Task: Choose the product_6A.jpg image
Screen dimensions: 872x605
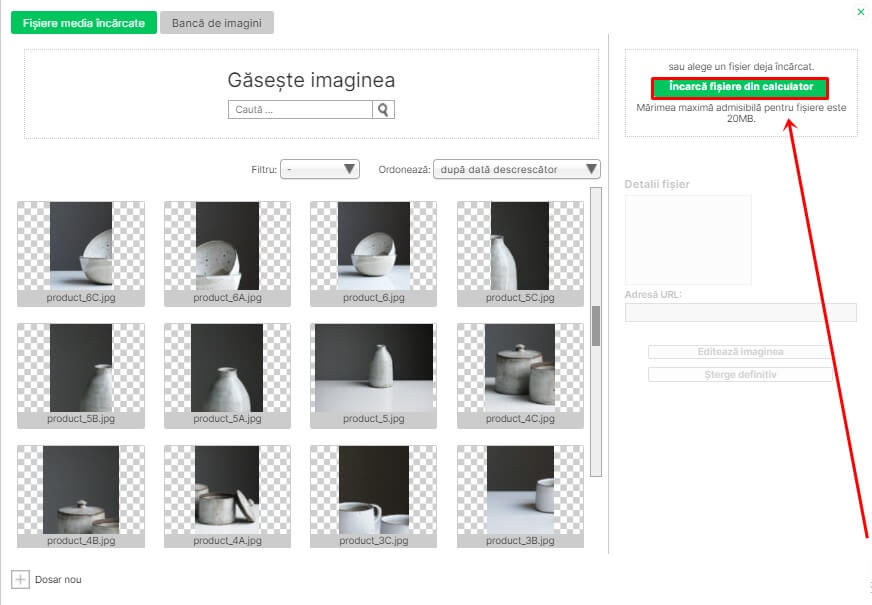Action: point(227,246)
